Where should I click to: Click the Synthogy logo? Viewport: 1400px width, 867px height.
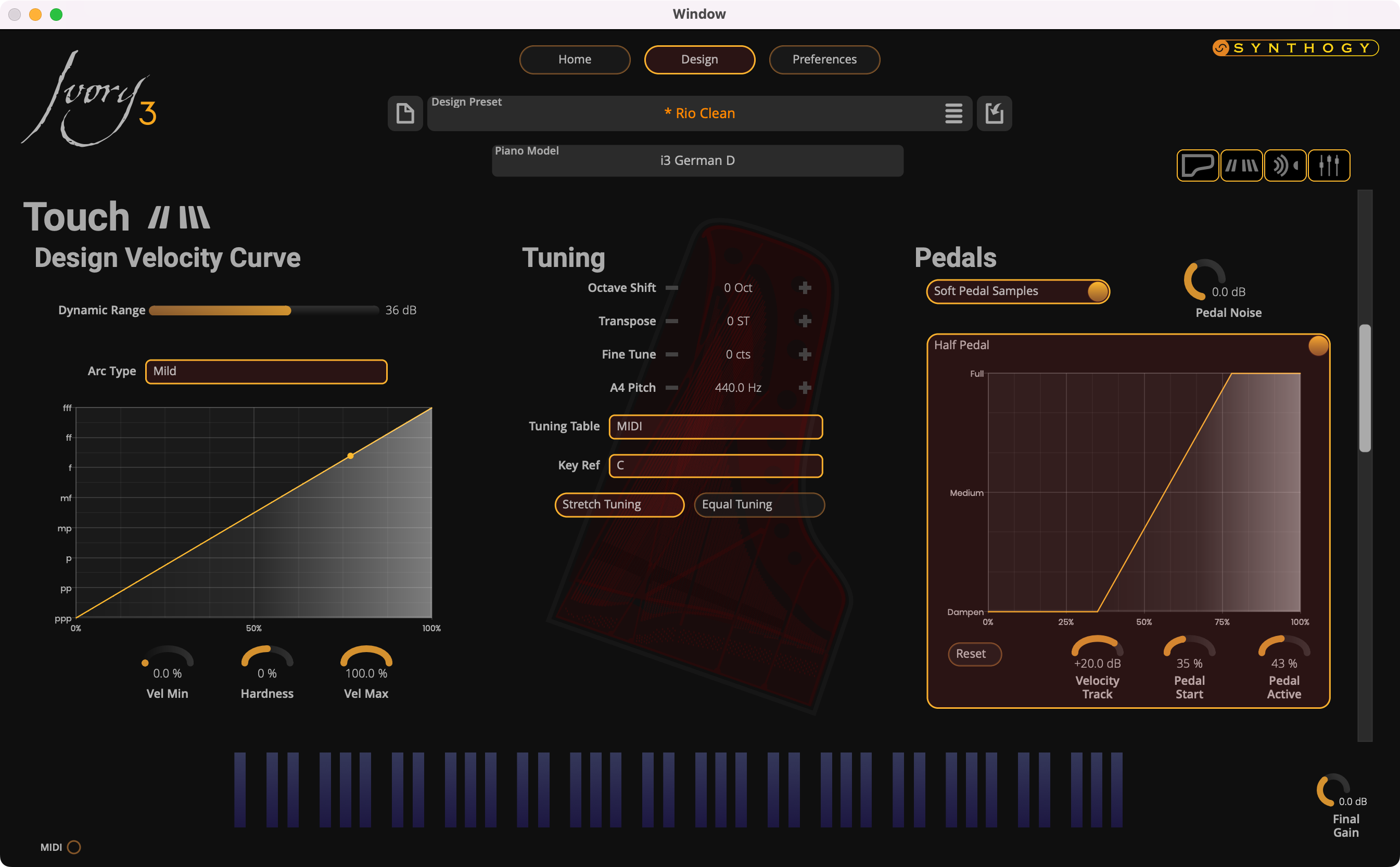tap(1295, 47)
